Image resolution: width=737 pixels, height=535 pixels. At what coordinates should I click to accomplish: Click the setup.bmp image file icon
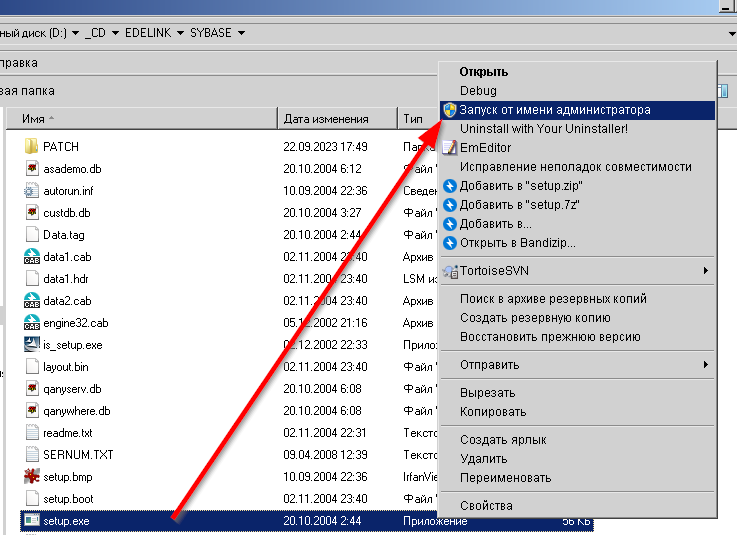point(31,477)
